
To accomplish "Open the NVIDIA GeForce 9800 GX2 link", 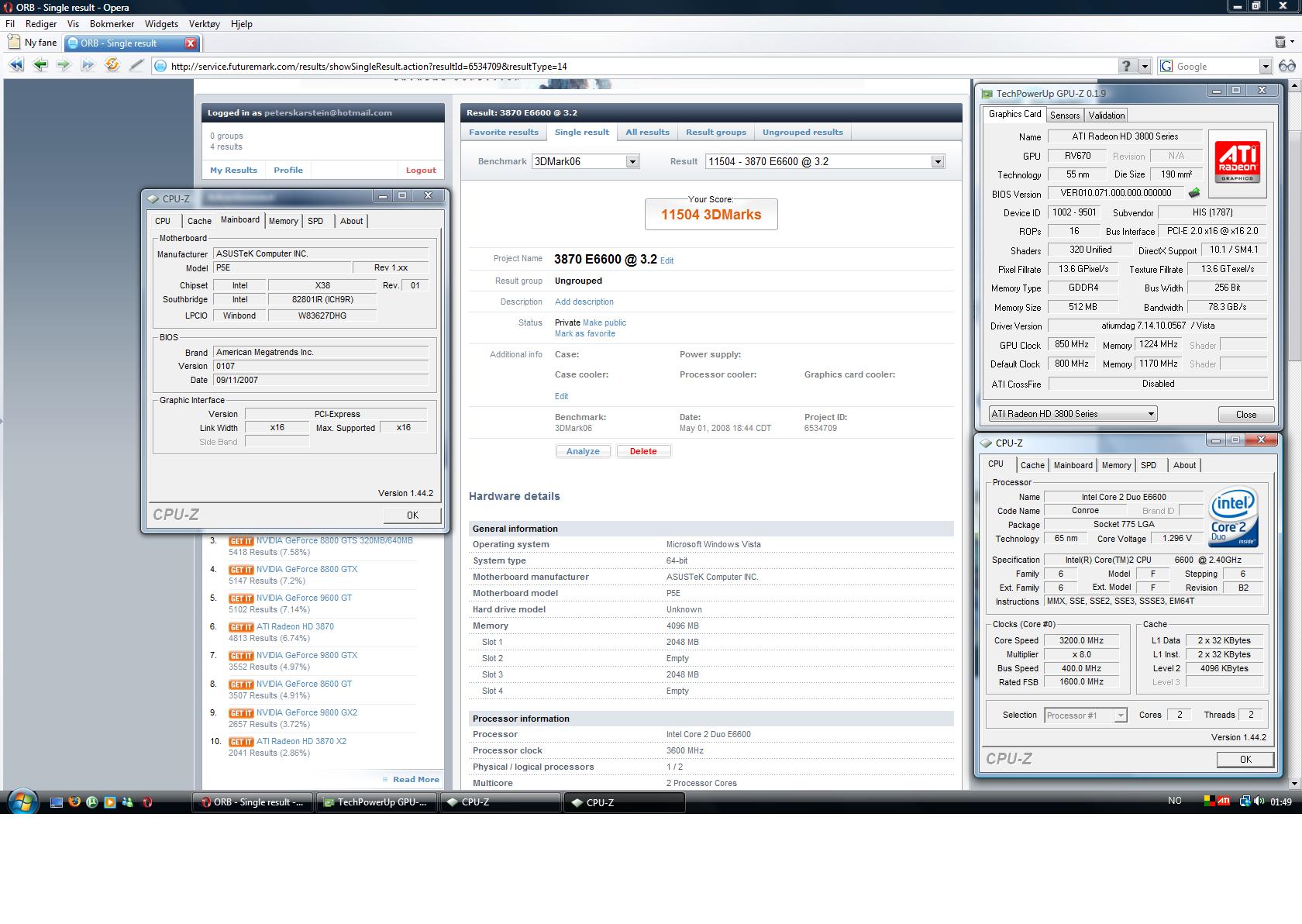I will [307, 712].
